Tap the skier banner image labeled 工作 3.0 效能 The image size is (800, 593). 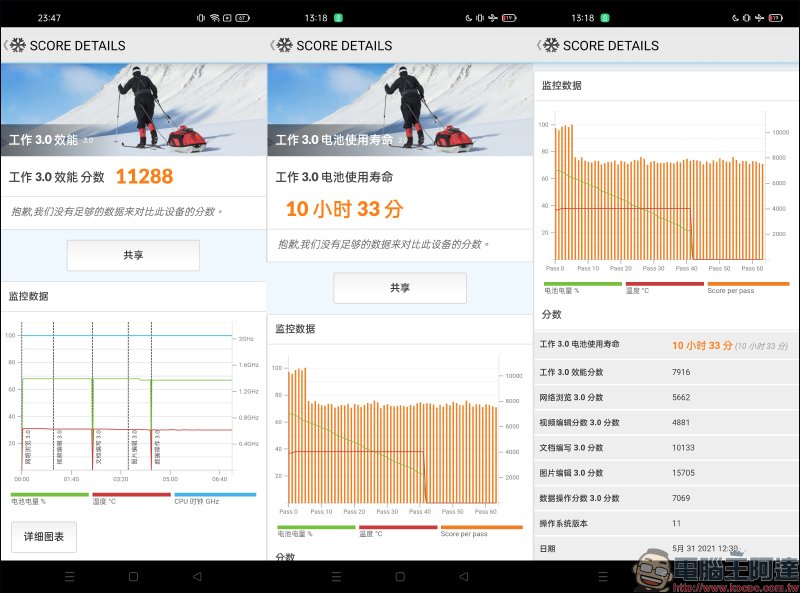[x=133, y=110]
